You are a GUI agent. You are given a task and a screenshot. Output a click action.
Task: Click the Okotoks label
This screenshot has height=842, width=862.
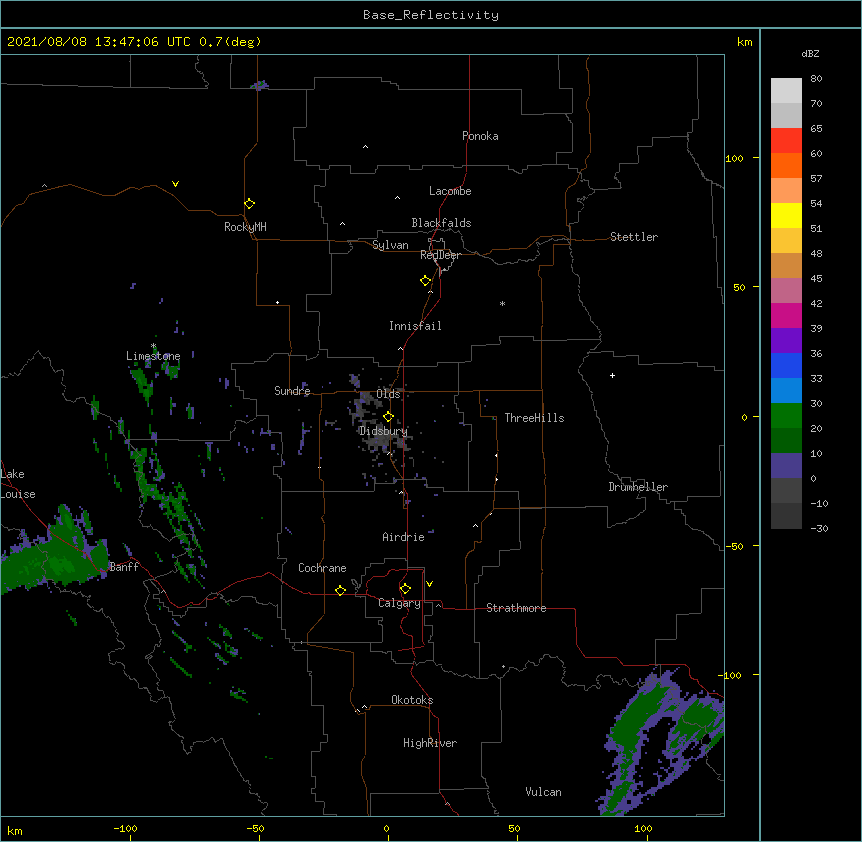(412, 700)
